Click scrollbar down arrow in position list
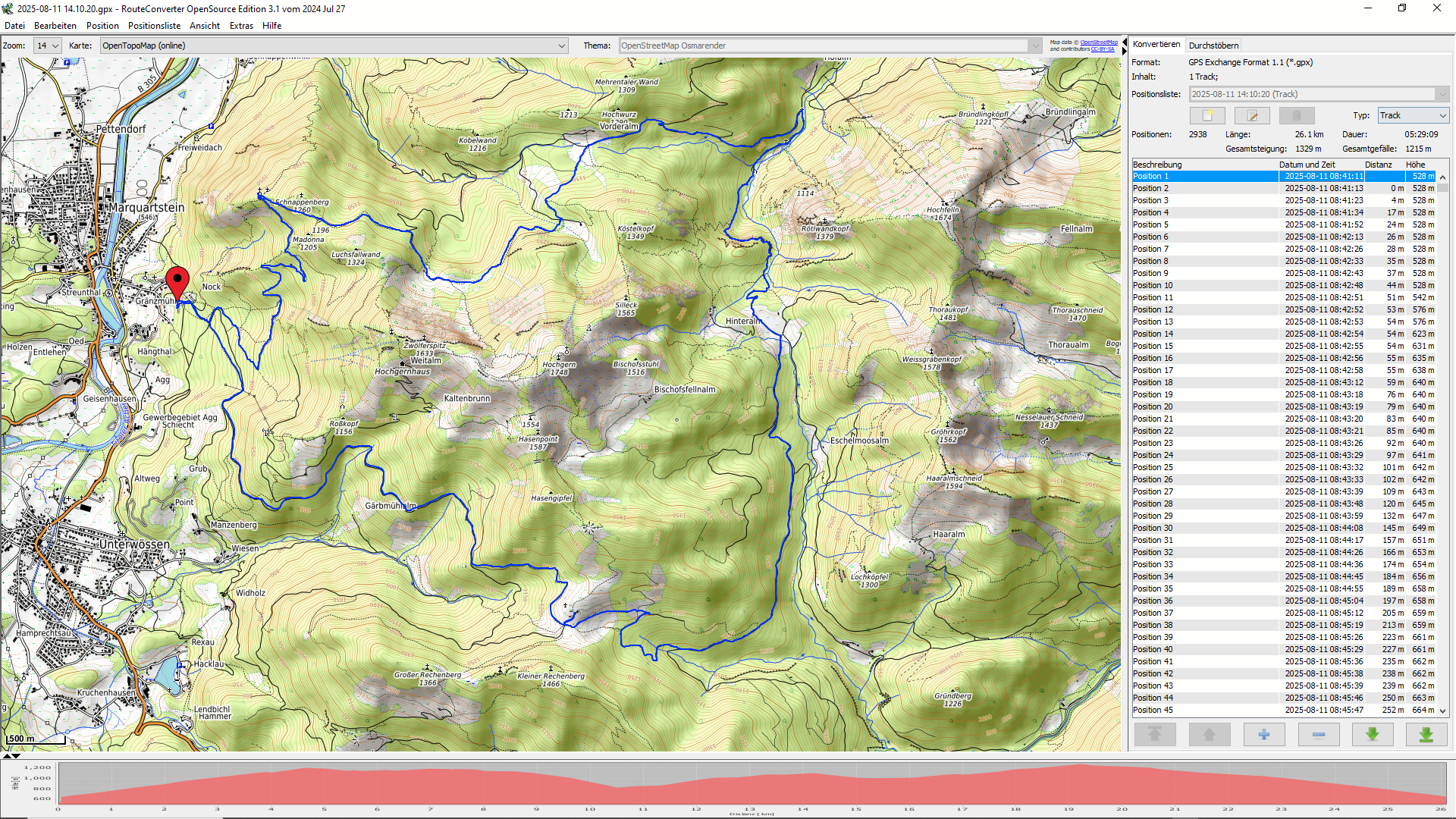1456x819 pixels. [x=1443, y=711]
